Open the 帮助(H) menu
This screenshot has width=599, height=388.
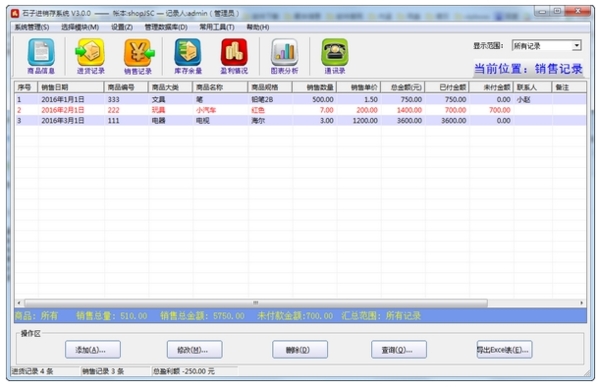pos(257,27)
